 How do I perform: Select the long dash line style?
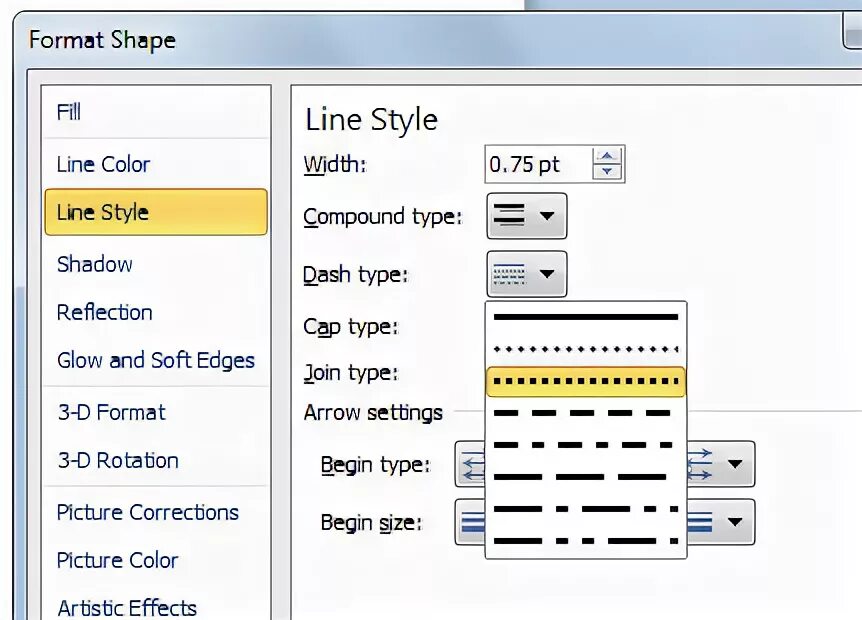[x=585, y=477]
